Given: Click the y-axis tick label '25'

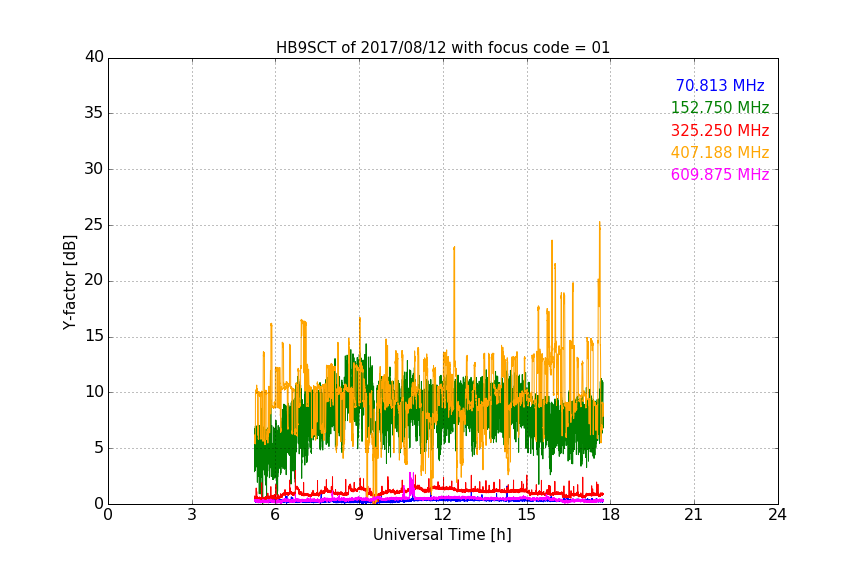Looking at the screenshot, I should [x=94, y=224].
